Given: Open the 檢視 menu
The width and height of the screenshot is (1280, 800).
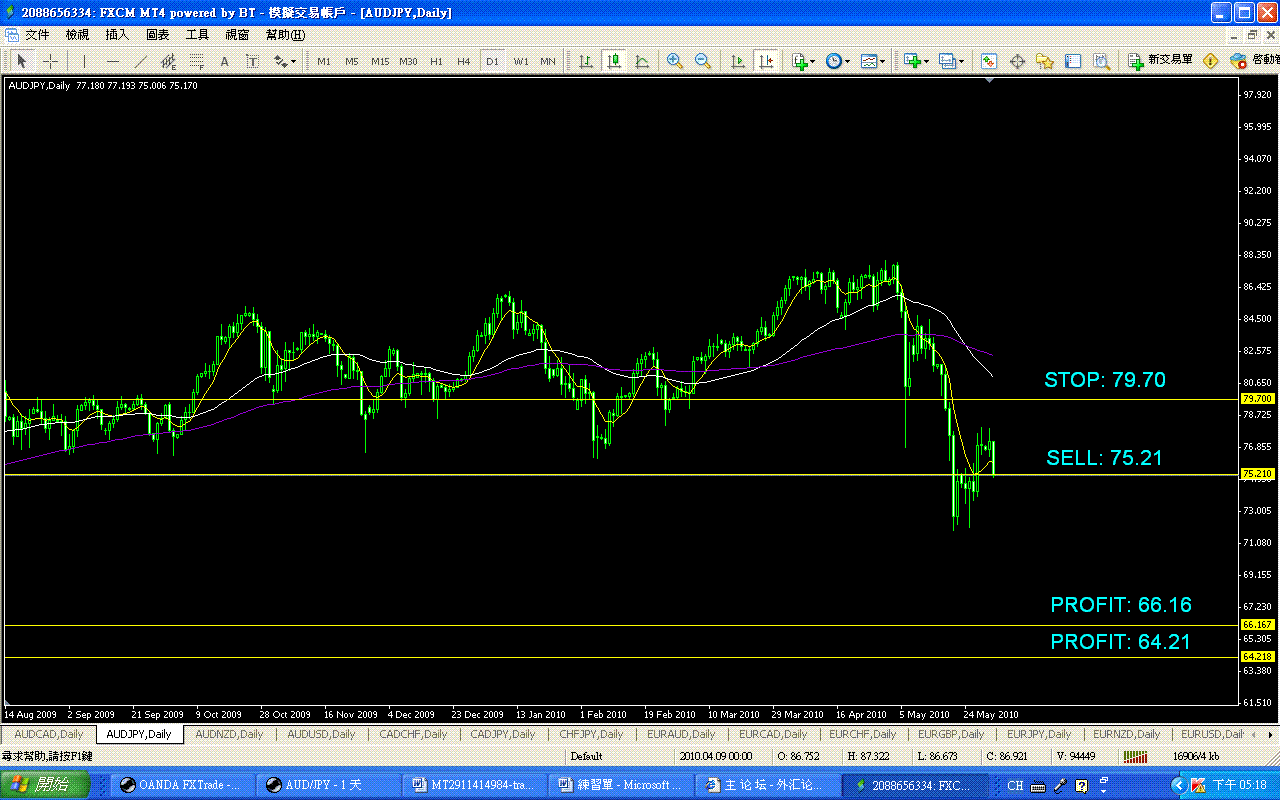Looking at the screenshot, I should pyautogui.click(x=77, y=35).
